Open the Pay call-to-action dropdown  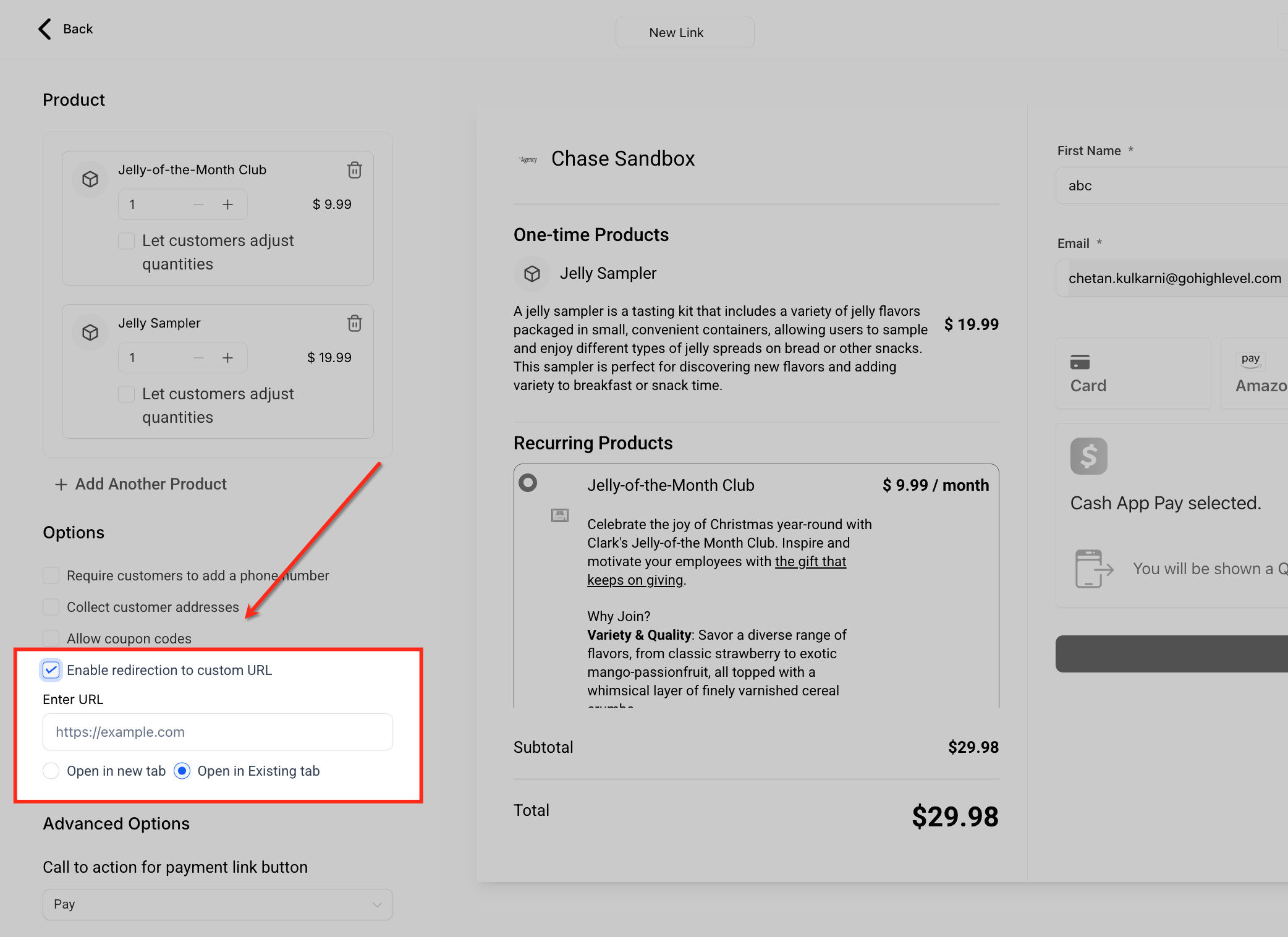[218, 904]
